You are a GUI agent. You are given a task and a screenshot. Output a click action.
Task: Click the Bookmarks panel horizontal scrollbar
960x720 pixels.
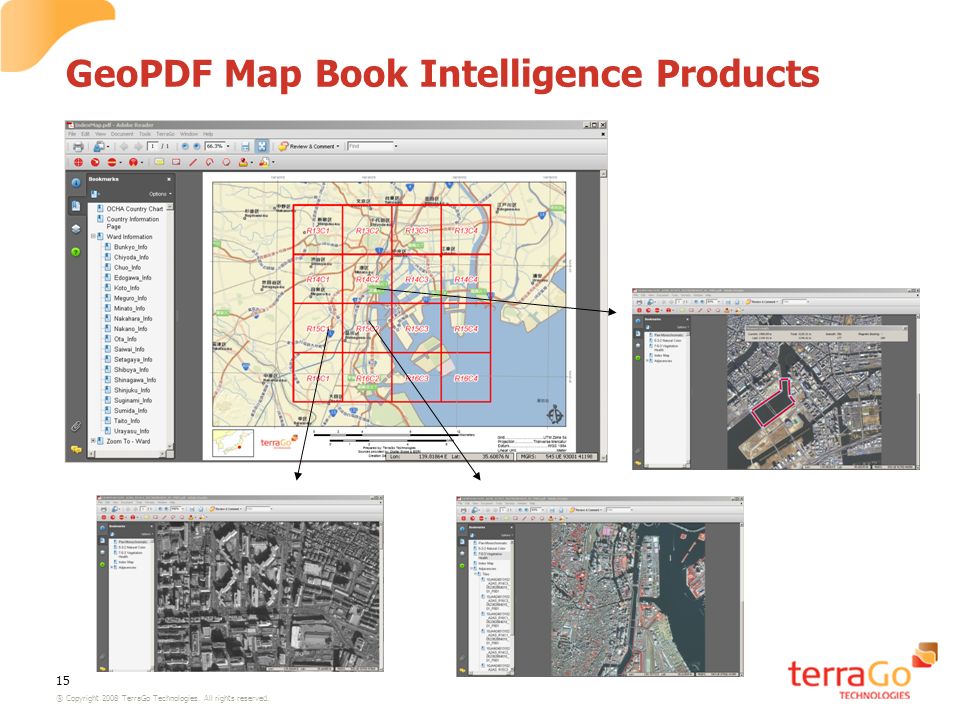(127, 455)
